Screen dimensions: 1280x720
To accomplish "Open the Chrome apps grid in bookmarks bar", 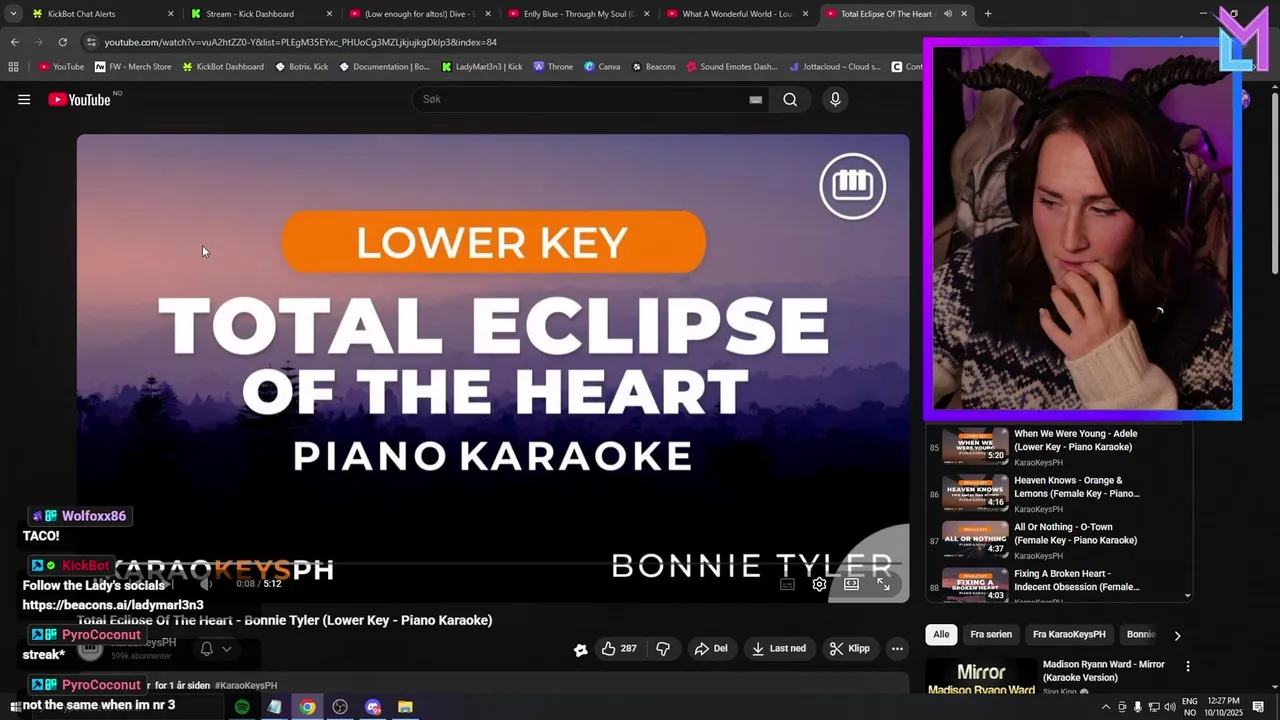I will 13,67.
